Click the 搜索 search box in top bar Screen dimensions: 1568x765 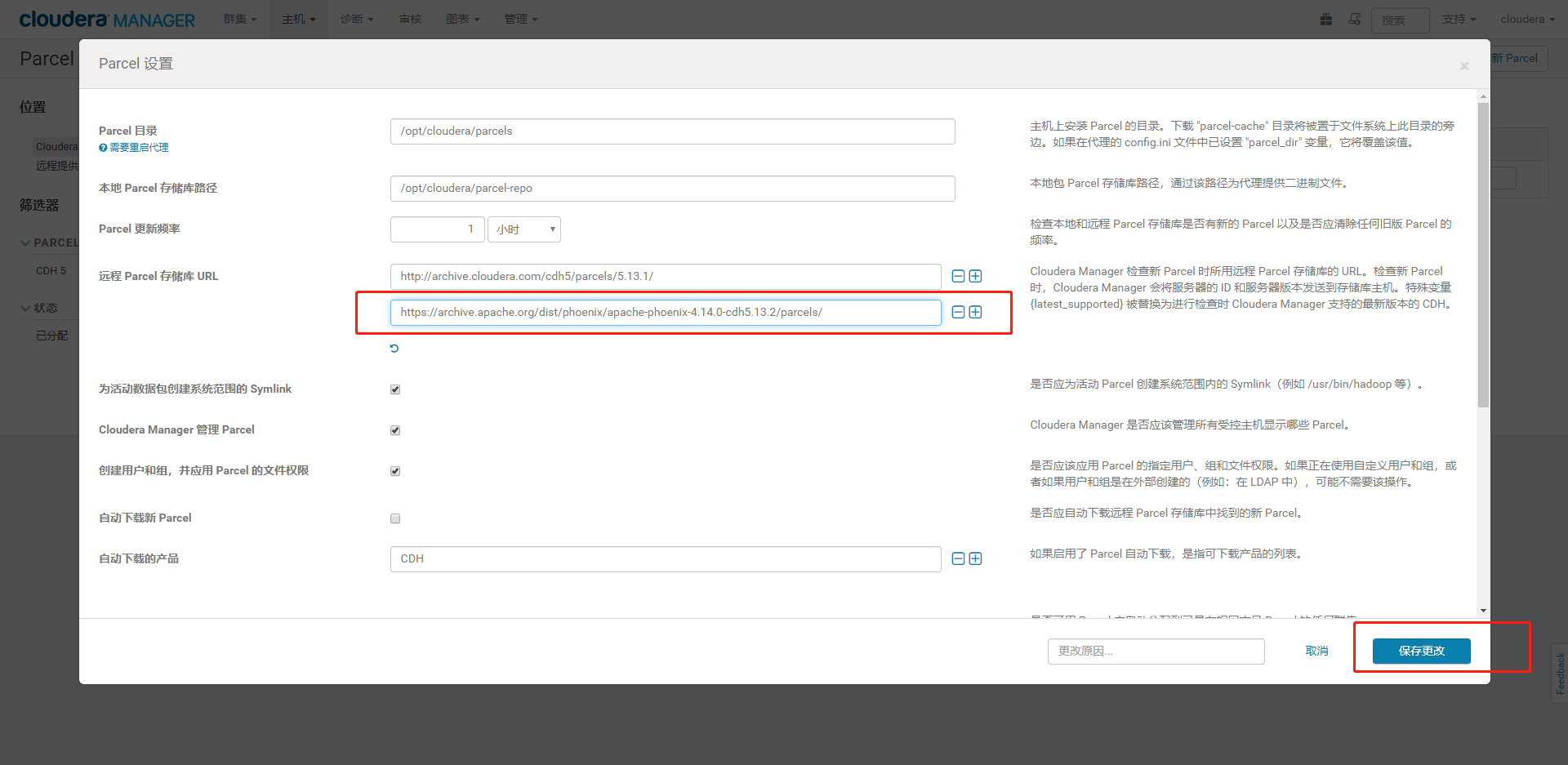pyautogui.click(x=1401, y=20)
